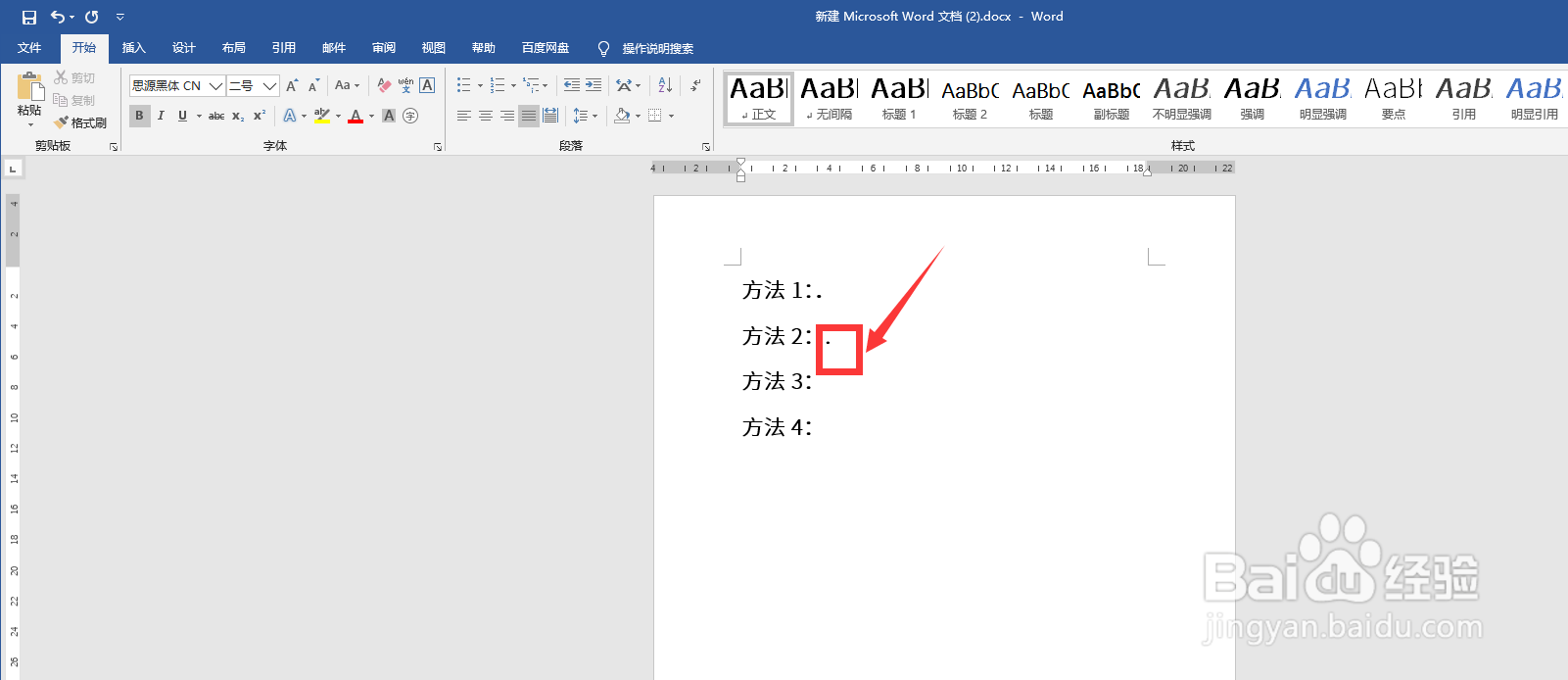
Task: Open font size dropdown 二号
Action: tap(269, 86)
